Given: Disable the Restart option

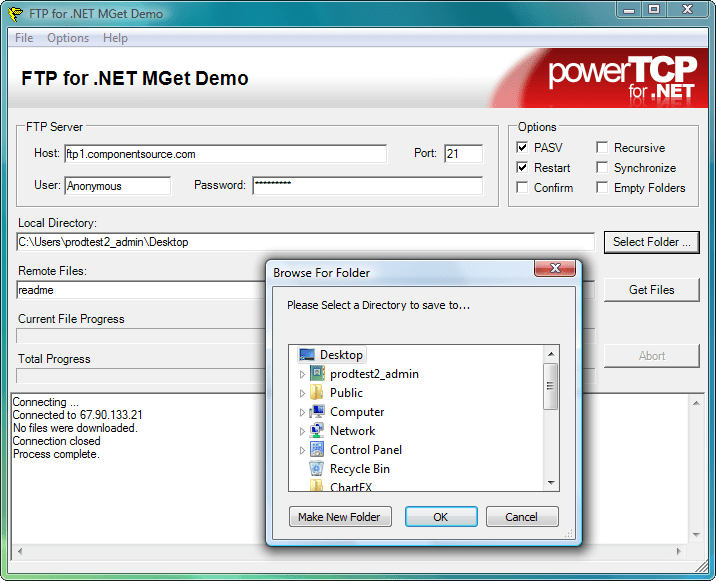Looking at the screenshot, I should [x=522, y=168].
